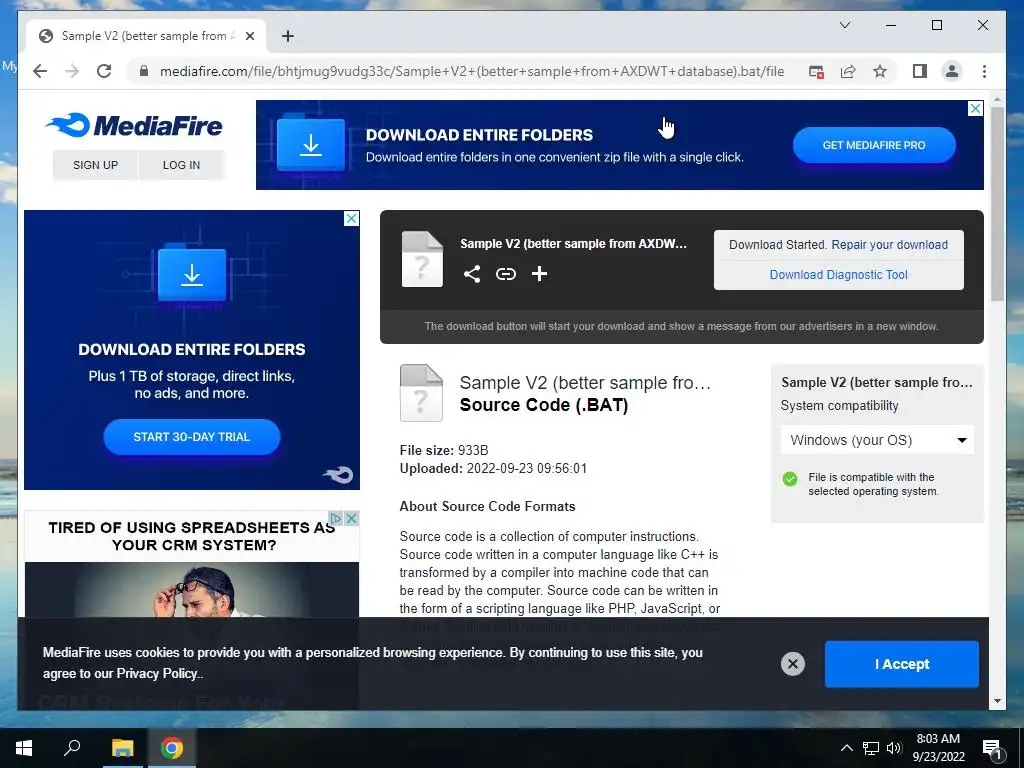The width and height of the screenshot is (1024, 768).
Task: Copy link using chain link icon
Action: [505, 274]
